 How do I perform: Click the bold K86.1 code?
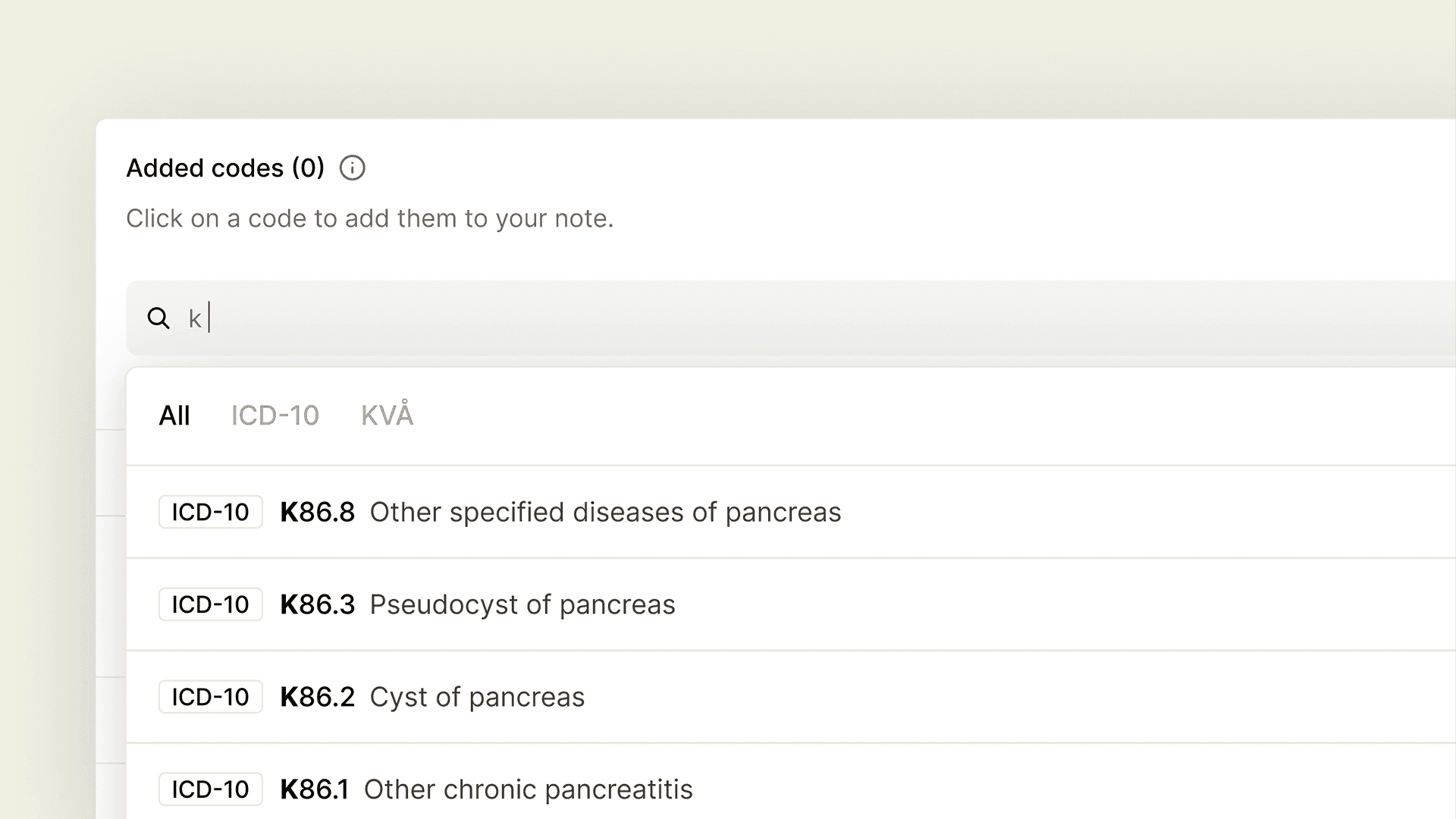point(314,790)
